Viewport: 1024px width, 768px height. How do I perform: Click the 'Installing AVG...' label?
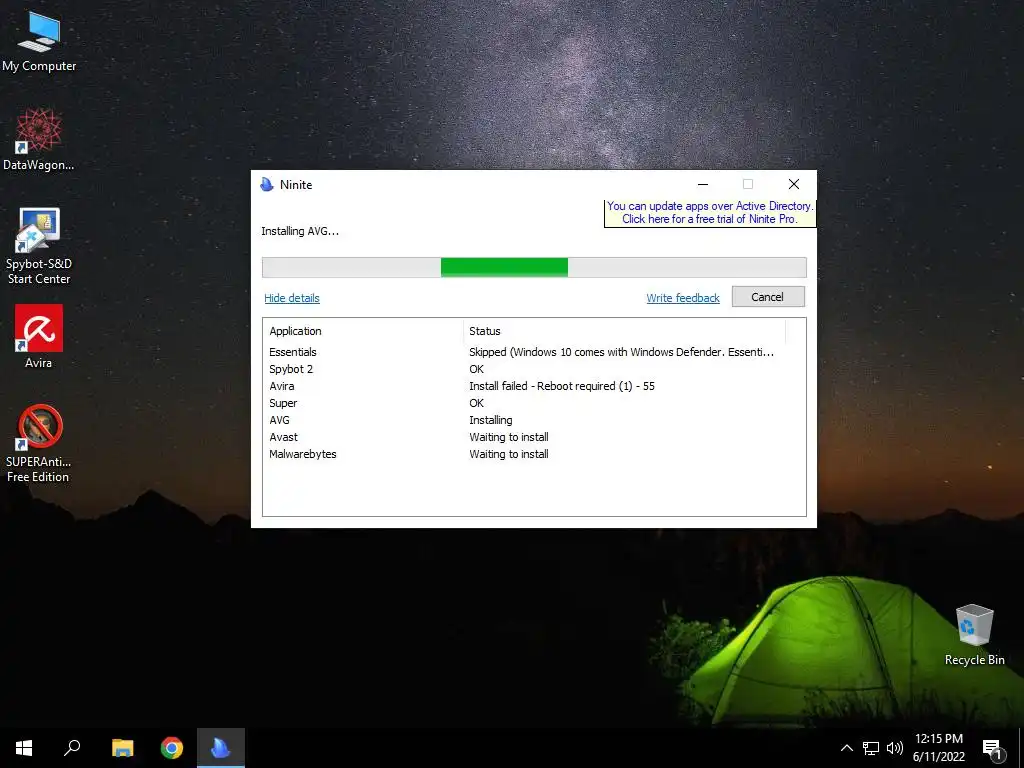coord(300,231)
